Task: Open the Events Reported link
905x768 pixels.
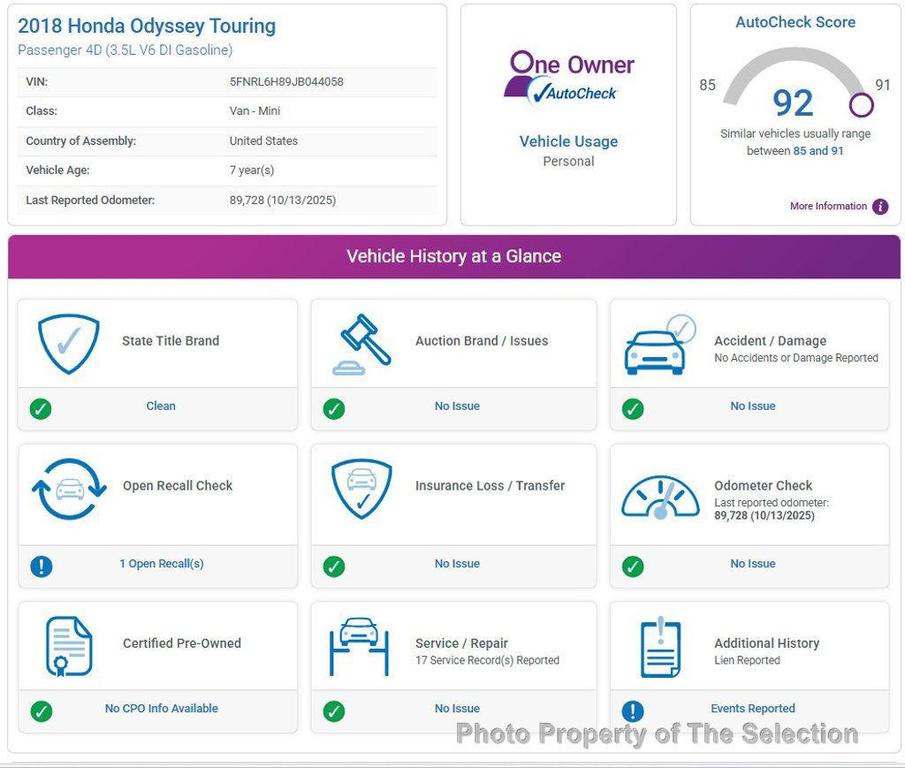Action: pos(752,709)
